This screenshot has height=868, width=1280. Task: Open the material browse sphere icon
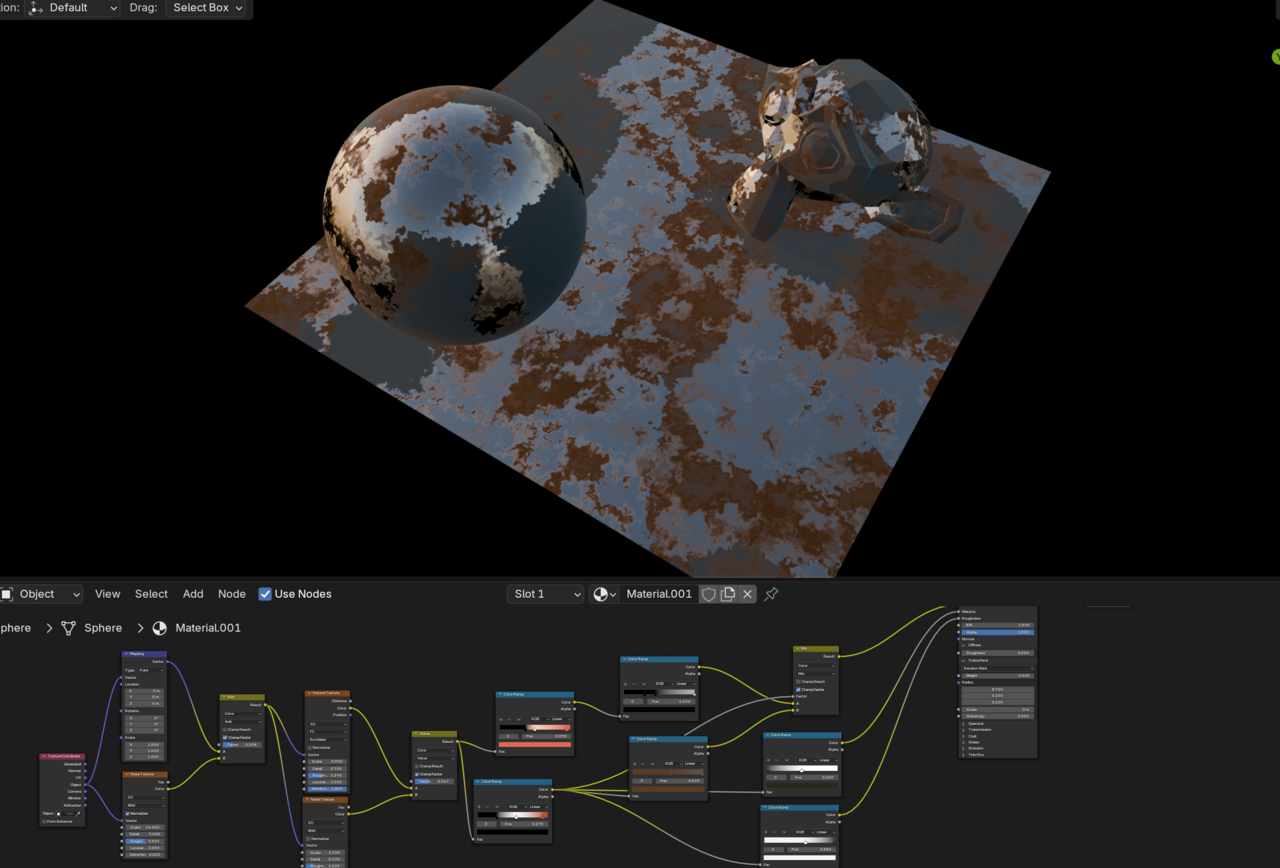pos(603,594)
